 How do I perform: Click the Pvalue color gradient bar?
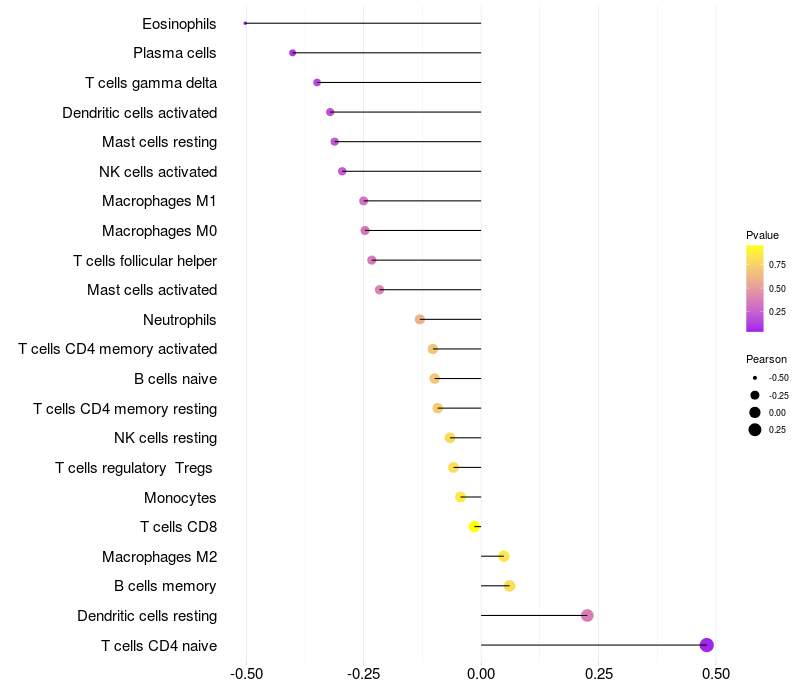click(755, 288)
